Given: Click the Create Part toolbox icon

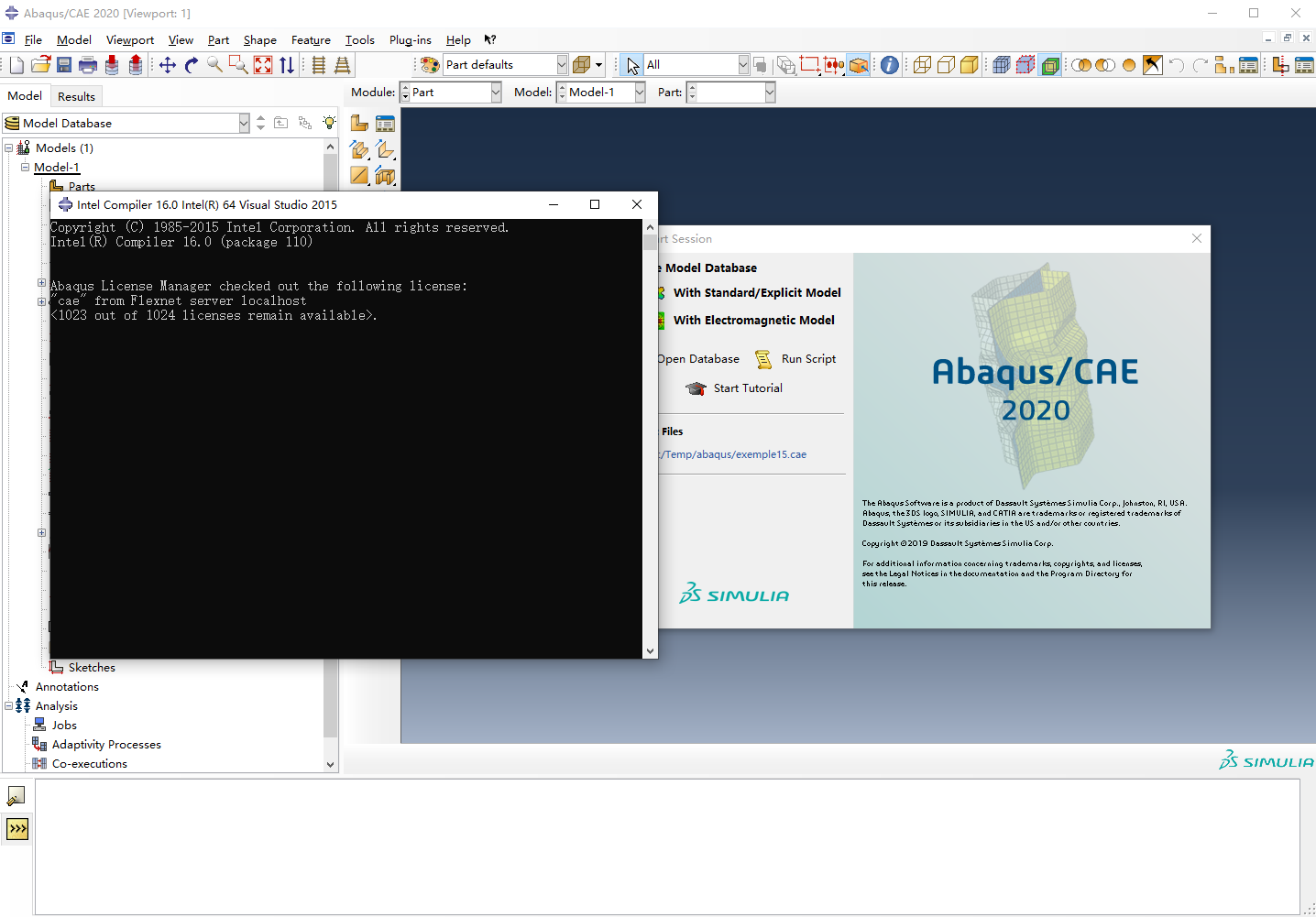Looking at the screenshot, I should click(x=359, y=123).
